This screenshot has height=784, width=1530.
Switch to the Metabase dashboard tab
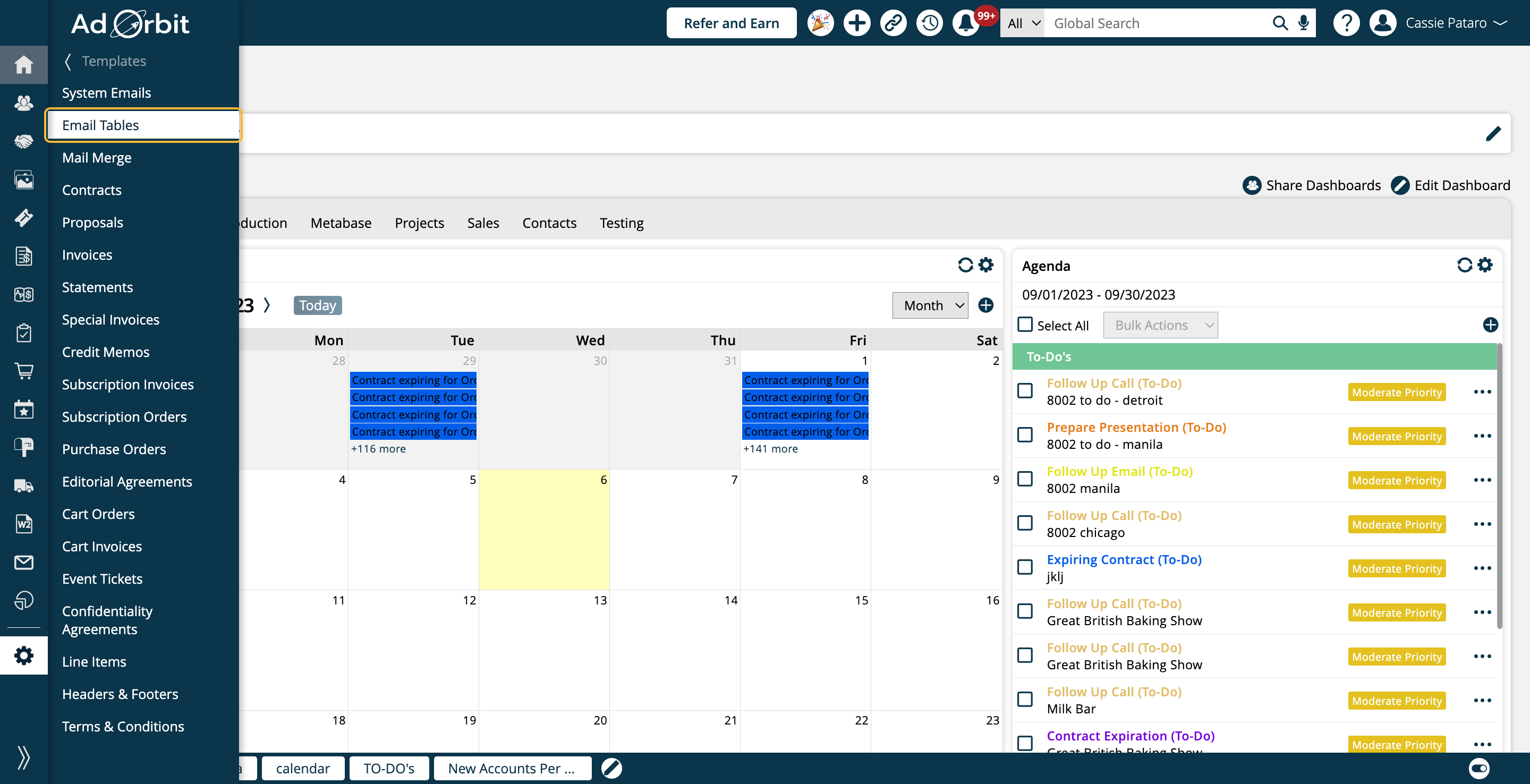(341, 223)
